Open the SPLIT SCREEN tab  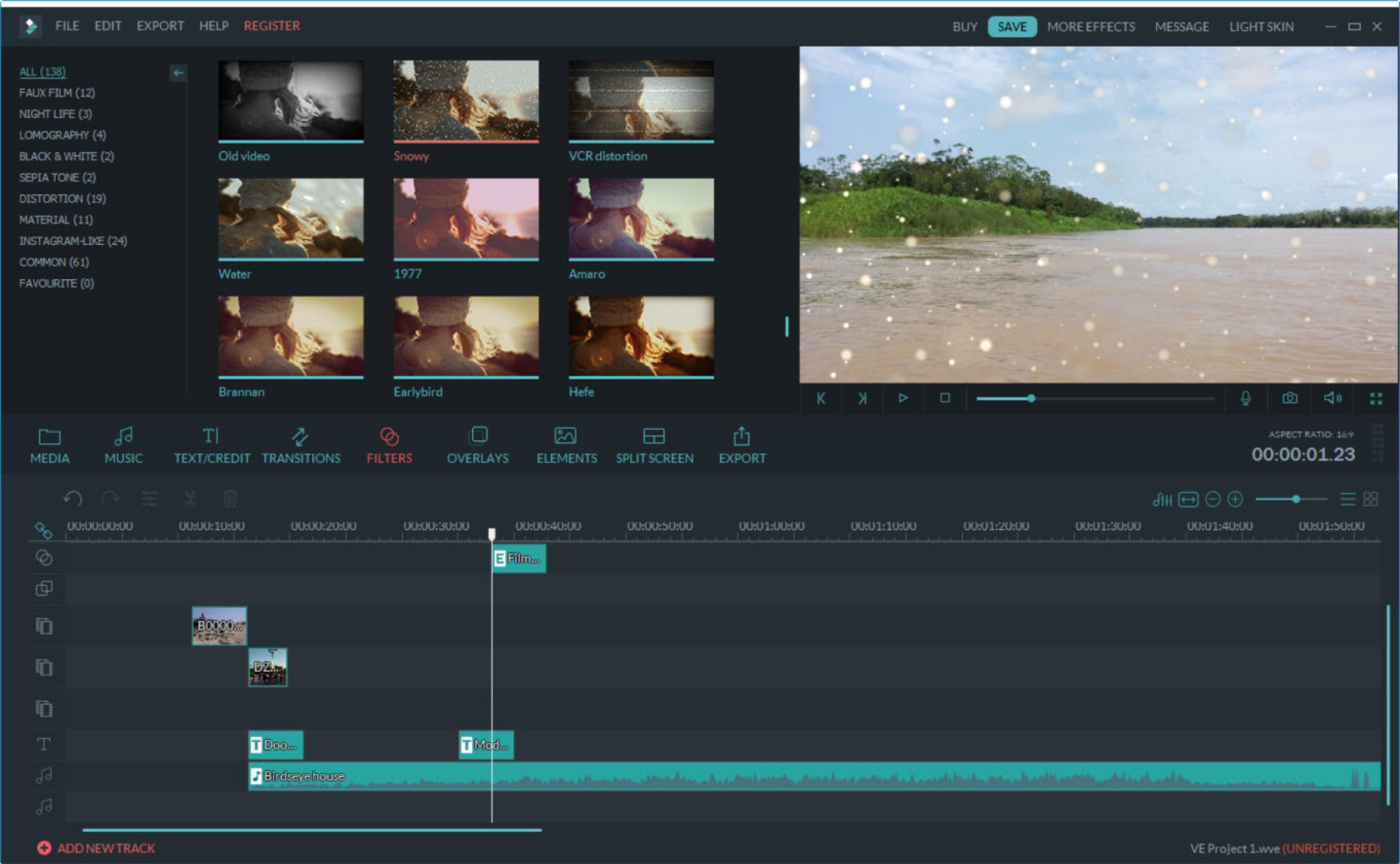pyautogui.click(x=655, y=446)
